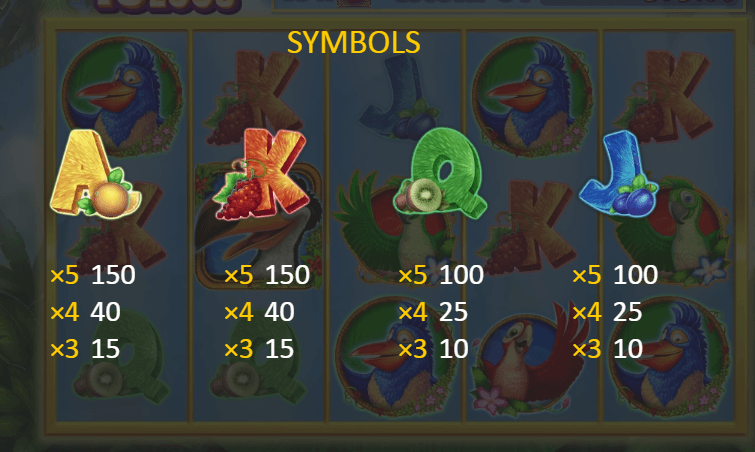The image size is (755, 452).
Task: Click the Q symbol ×5 100 payout
Action: (x=441, y=275)
